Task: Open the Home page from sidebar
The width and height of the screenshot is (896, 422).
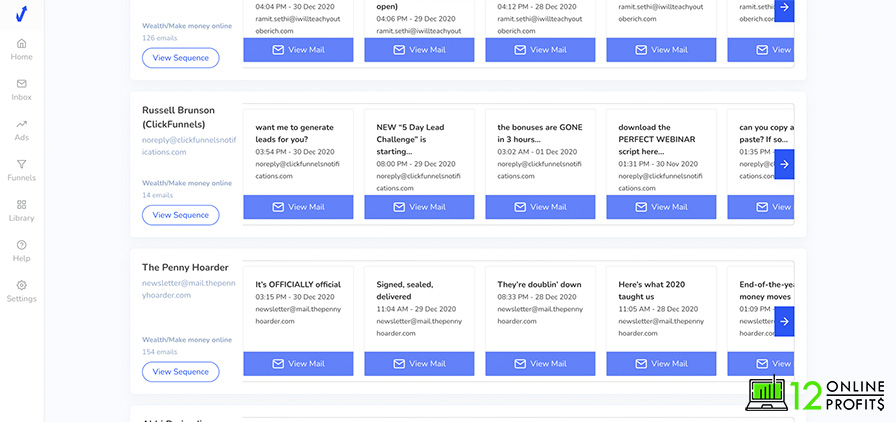Action: coord(21,50)
